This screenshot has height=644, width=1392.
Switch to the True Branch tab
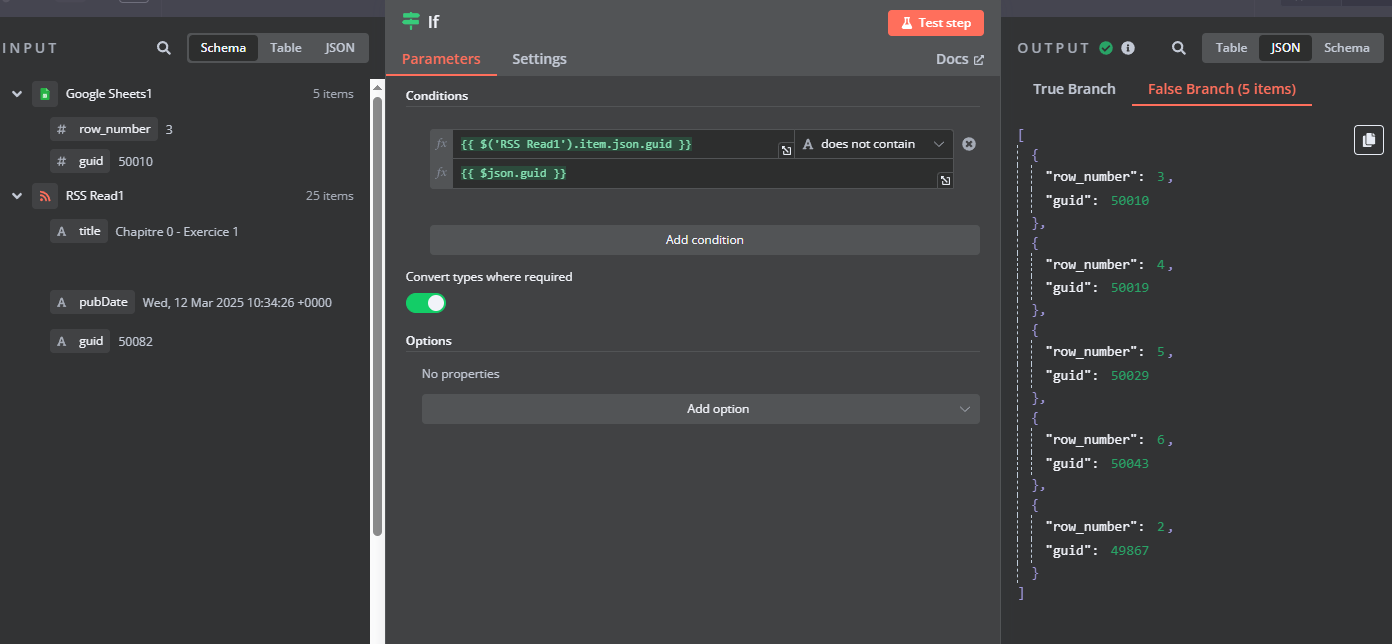(1074, 89)
